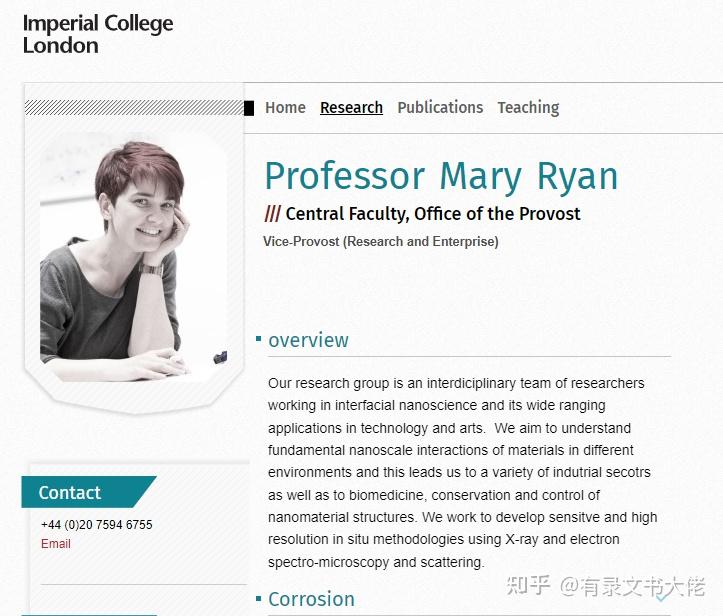Screen dimensions: 723x616
Task: Open the Central Faculty, Office of the Provost link
Action: (x=433, y=214)
